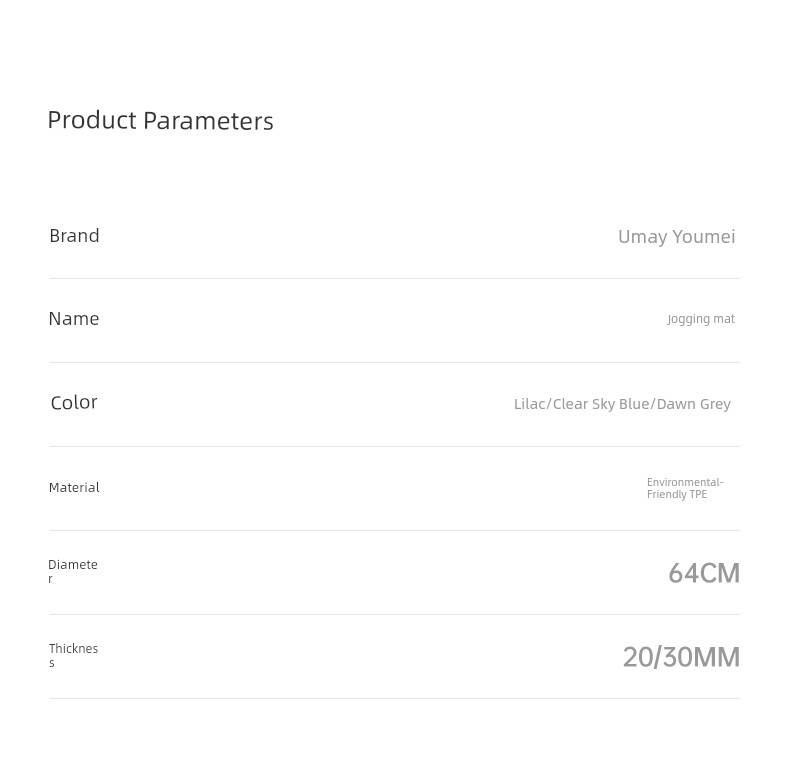The height and width of the screenshot is (783, 790).
Task: Click the Umay Youmei brand value
Action: (x=677, y=237)
